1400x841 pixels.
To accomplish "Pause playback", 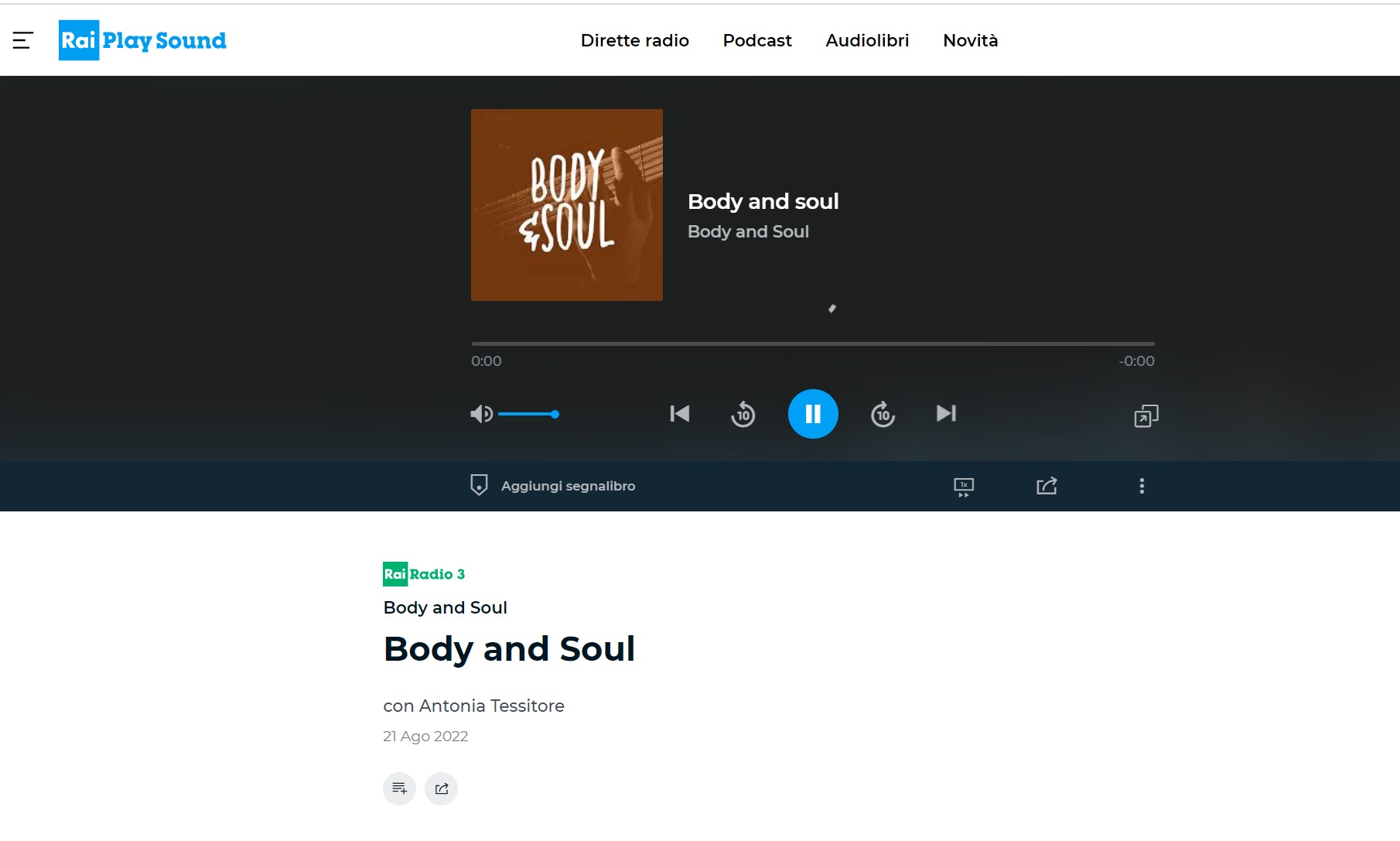I will 813,414.
